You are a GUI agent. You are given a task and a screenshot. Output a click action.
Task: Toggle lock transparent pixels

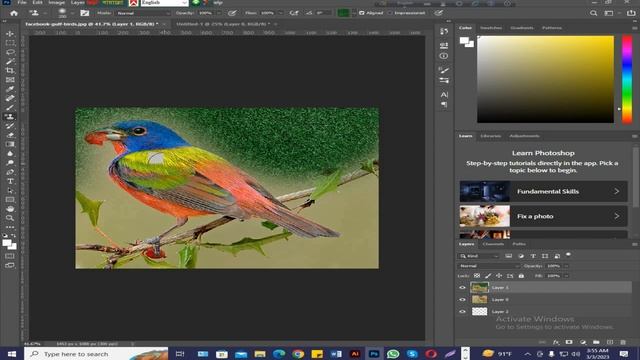(x=477, y=276)
